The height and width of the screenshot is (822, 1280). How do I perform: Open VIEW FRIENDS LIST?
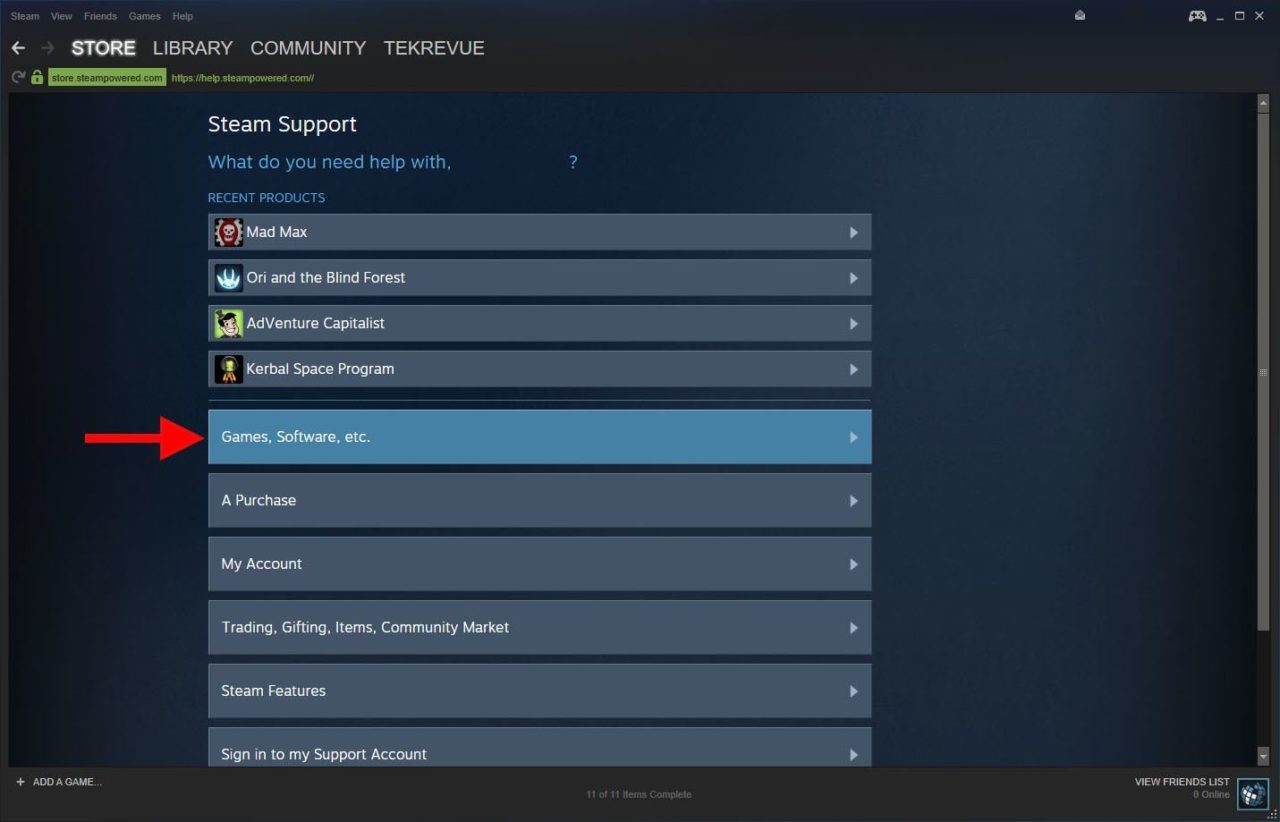(1182, 782)
